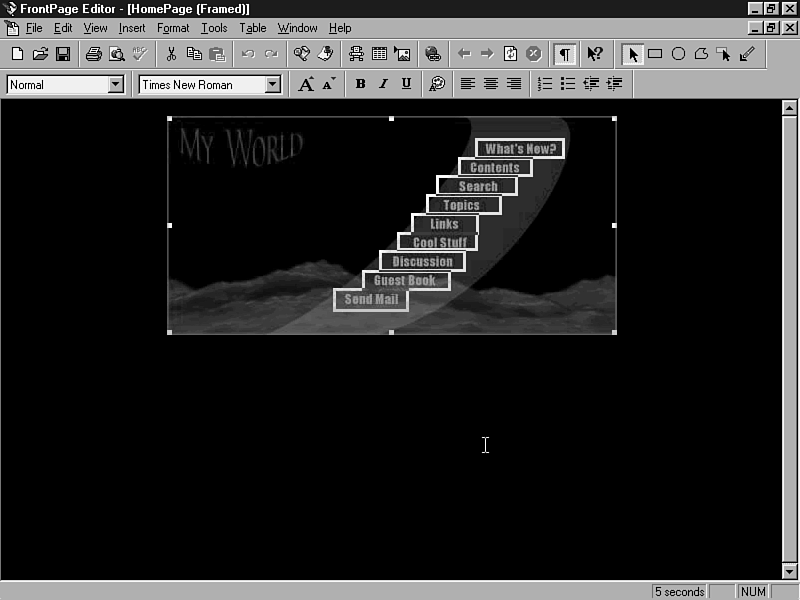Click the Save floppy disk icon

(x=62, y=54)
